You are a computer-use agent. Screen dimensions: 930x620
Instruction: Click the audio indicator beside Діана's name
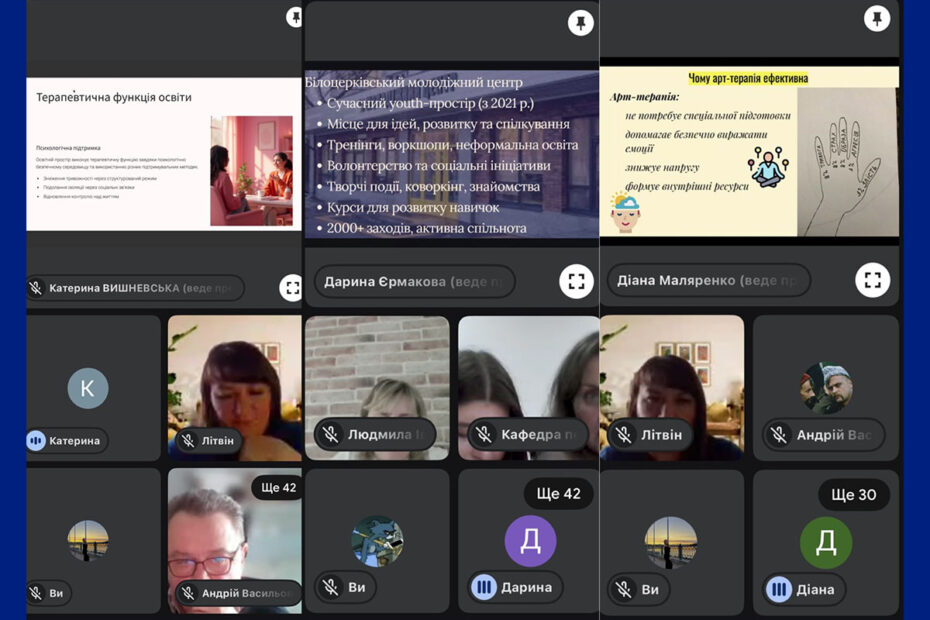tap(779, 589)
